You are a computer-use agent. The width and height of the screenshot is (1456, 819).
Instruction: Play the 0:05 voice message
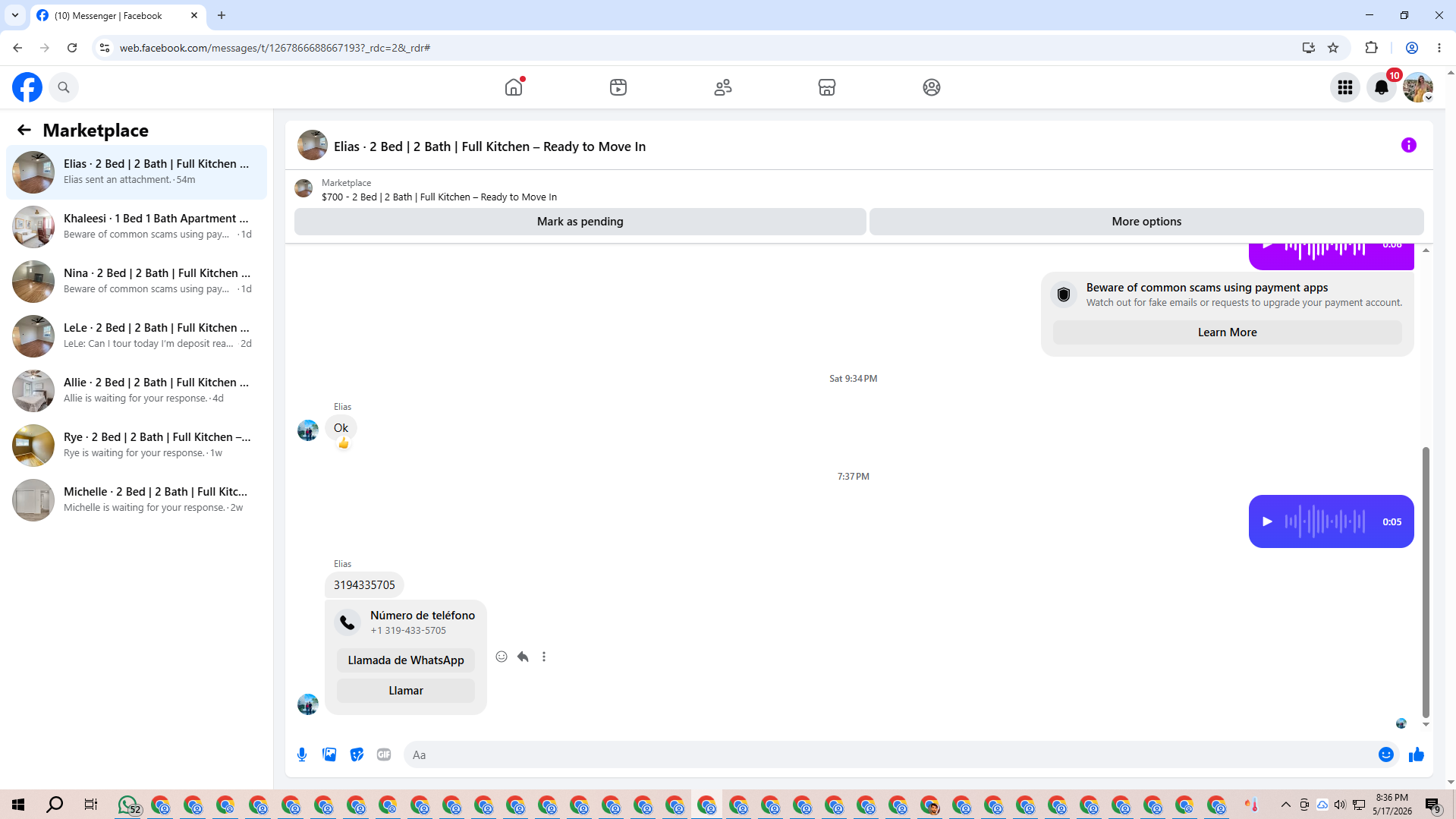tap(1267, 521)
